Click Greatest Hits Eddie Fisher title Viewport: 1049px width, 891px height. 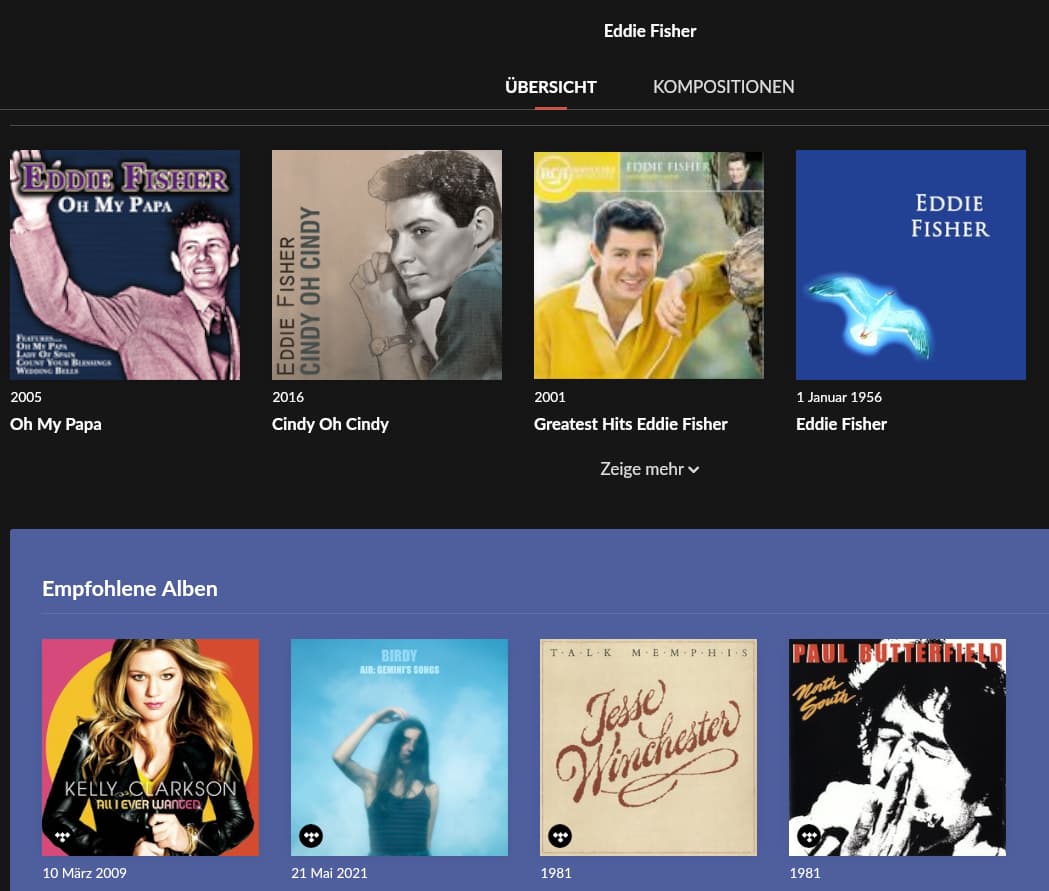click(630, 424)
